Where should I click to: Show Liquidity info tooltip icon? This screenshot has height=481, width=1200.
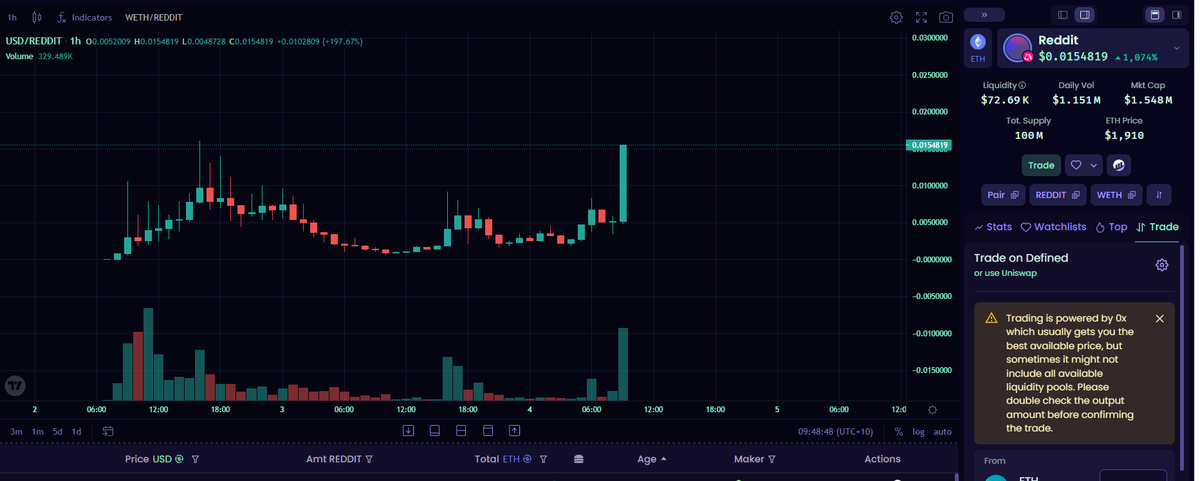click(1021, 85)
